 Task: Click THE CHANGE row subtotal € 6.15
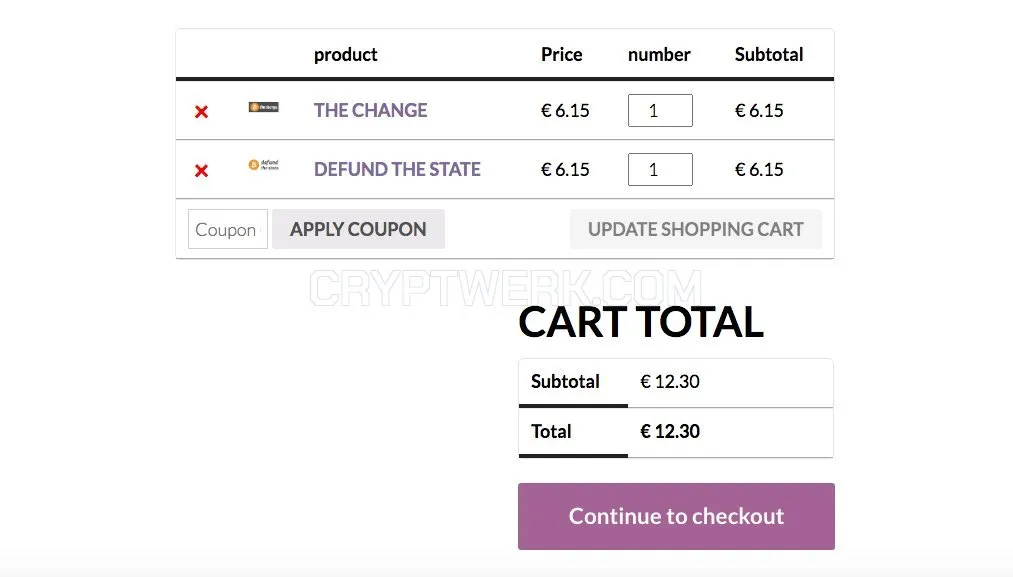point(759,110)
